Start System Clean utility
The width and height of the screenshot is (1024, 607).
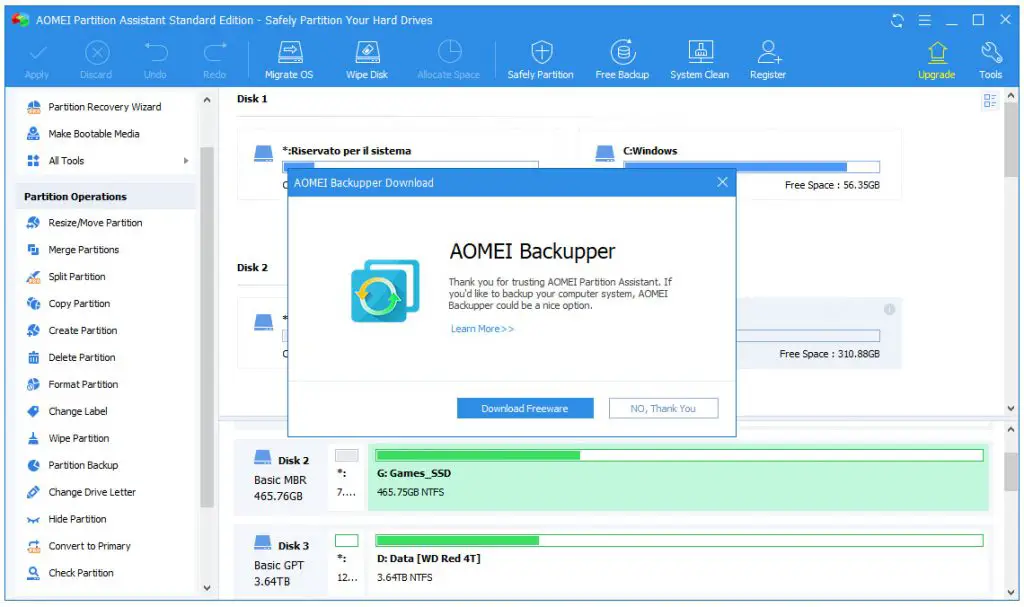(699, 60)
